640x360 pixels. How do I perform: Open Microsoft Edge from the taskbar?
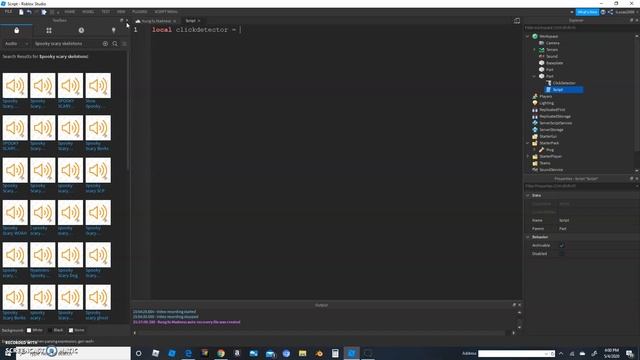coord(188,353)
